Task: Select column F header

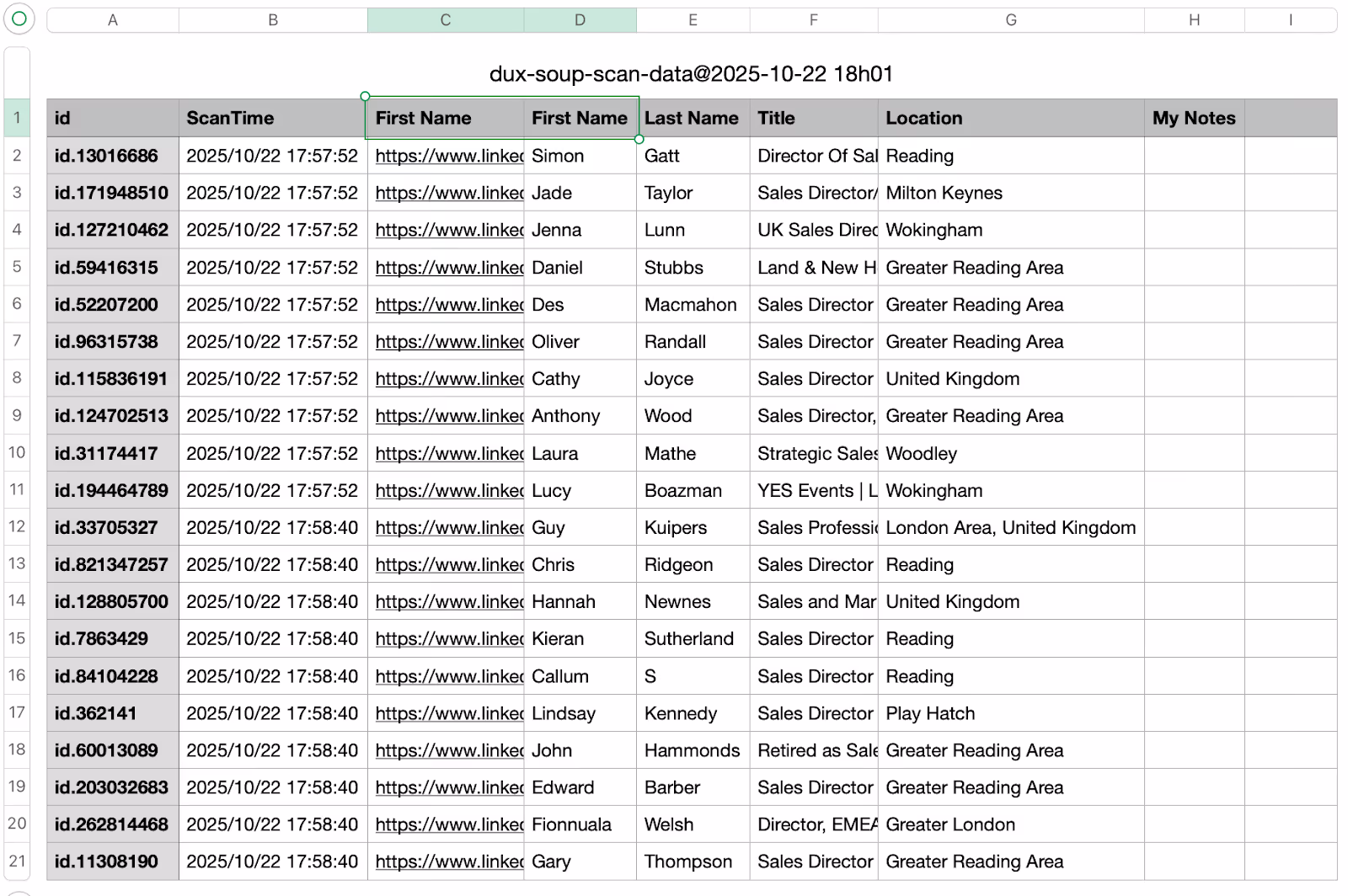Action: tap(814, 20)
